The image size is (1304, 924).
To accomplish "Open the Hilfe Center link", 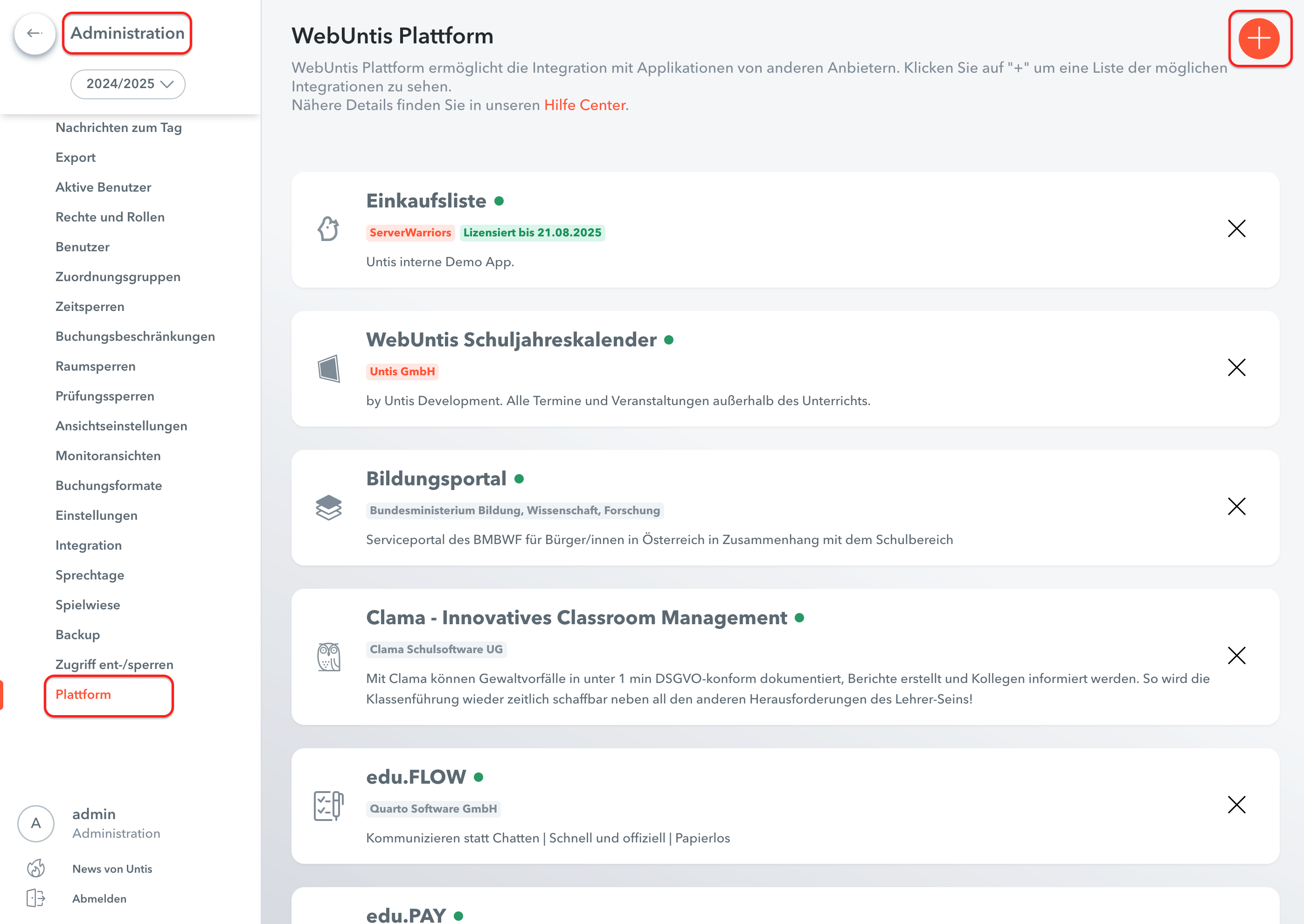I will [x=584, y=105].
